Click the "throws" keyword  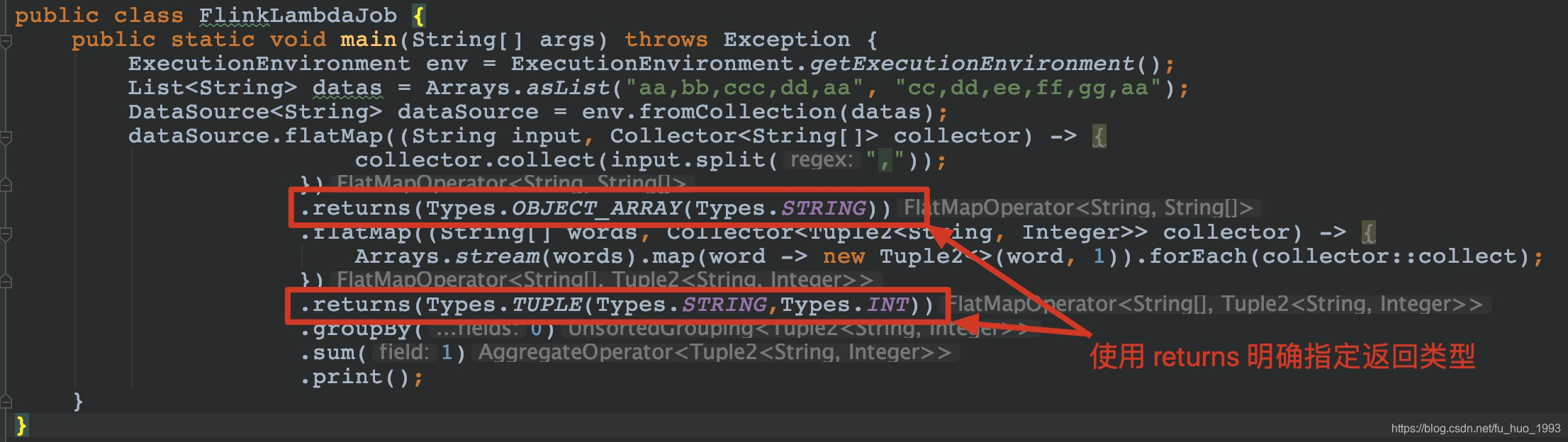666,40
